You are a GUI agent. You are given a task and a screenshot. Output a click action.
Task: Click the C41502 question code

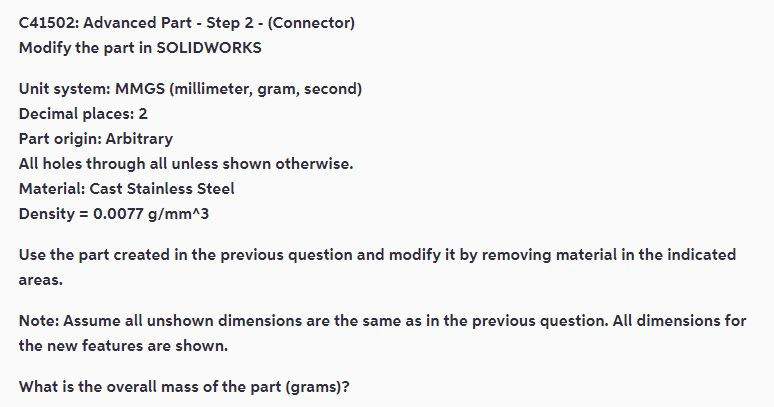pyautogui.click(x=47, y=23)
